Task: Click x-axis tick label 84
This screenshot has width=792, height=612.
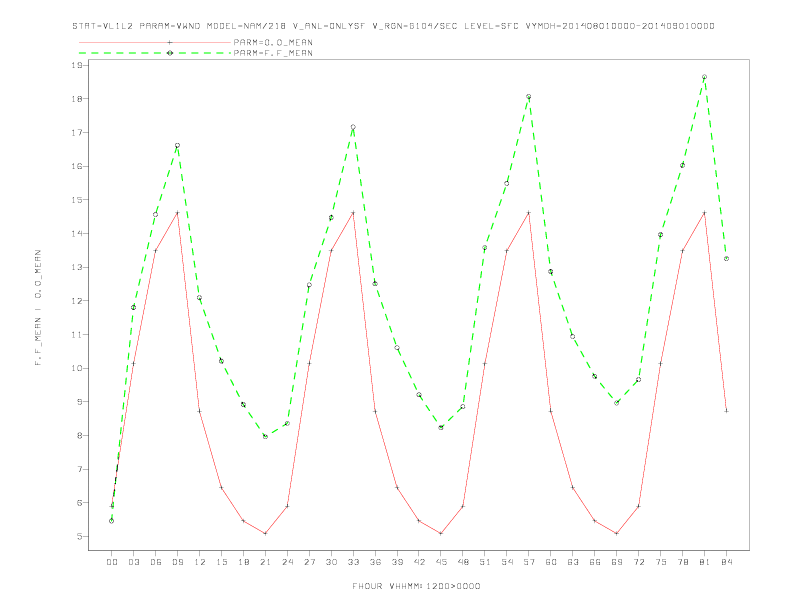Action: [x=726, y=562]
